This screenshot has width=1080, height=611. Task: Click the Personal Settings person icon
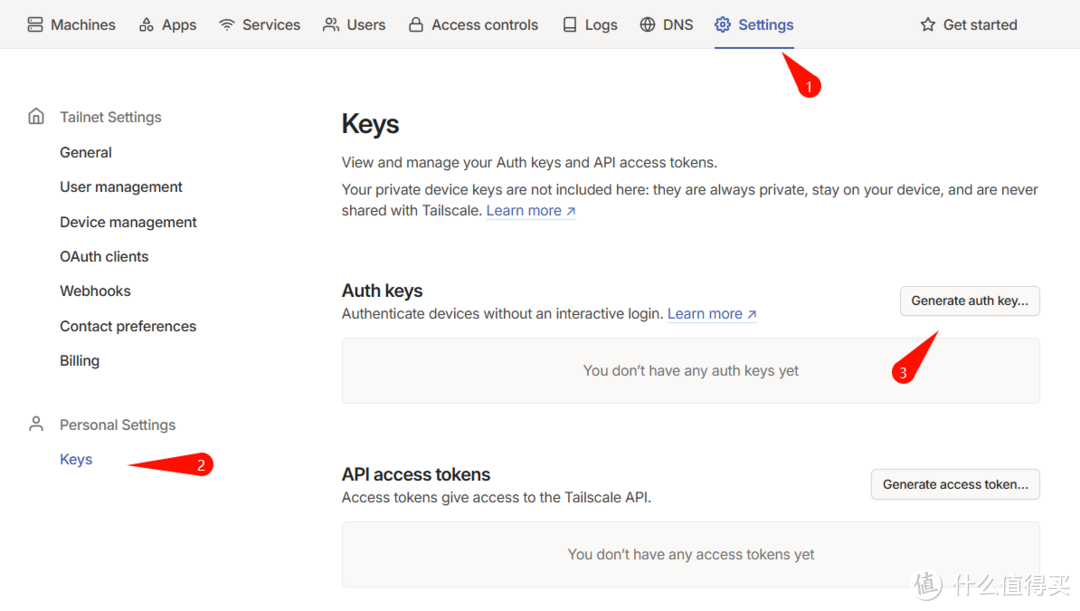click(x=36, y=424)
